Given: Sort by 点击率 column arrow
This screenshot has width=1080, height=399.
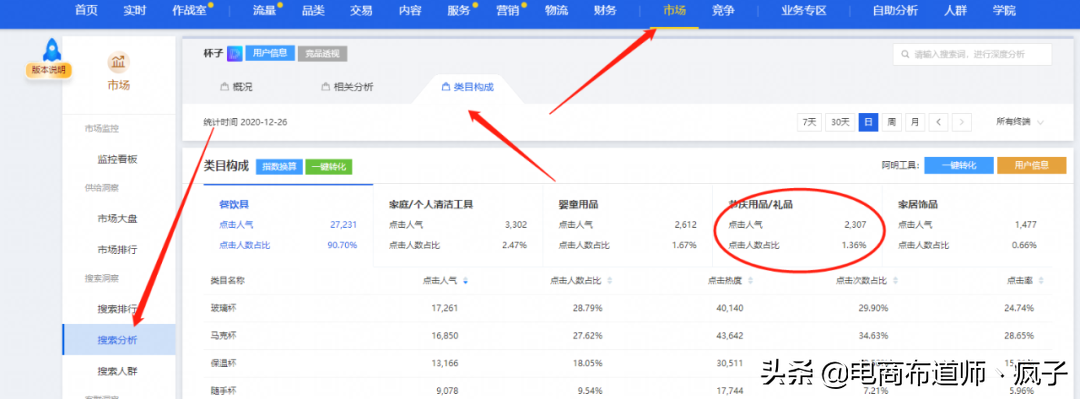Looking at the screenshot, I should coord(1042,280).
